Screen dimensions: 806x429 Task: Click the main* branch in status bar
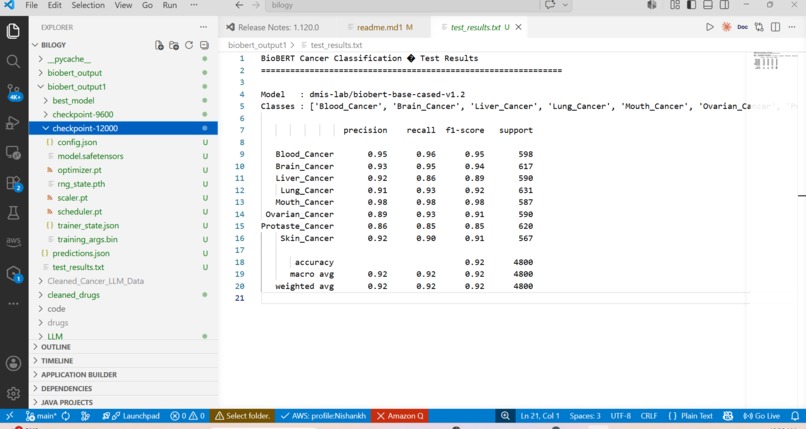coord(41,416)
